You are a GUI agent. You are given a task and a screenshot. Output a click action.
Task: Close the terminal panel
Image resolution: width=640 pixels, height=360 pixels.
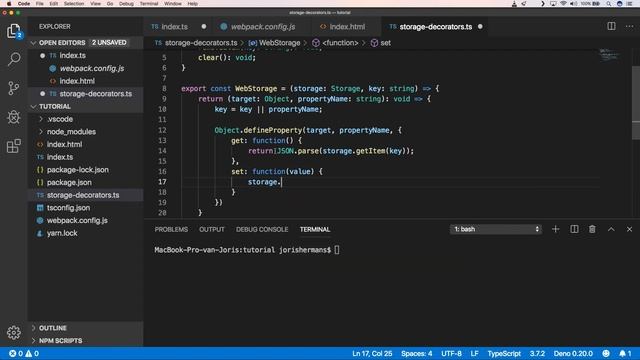point(629,229)
